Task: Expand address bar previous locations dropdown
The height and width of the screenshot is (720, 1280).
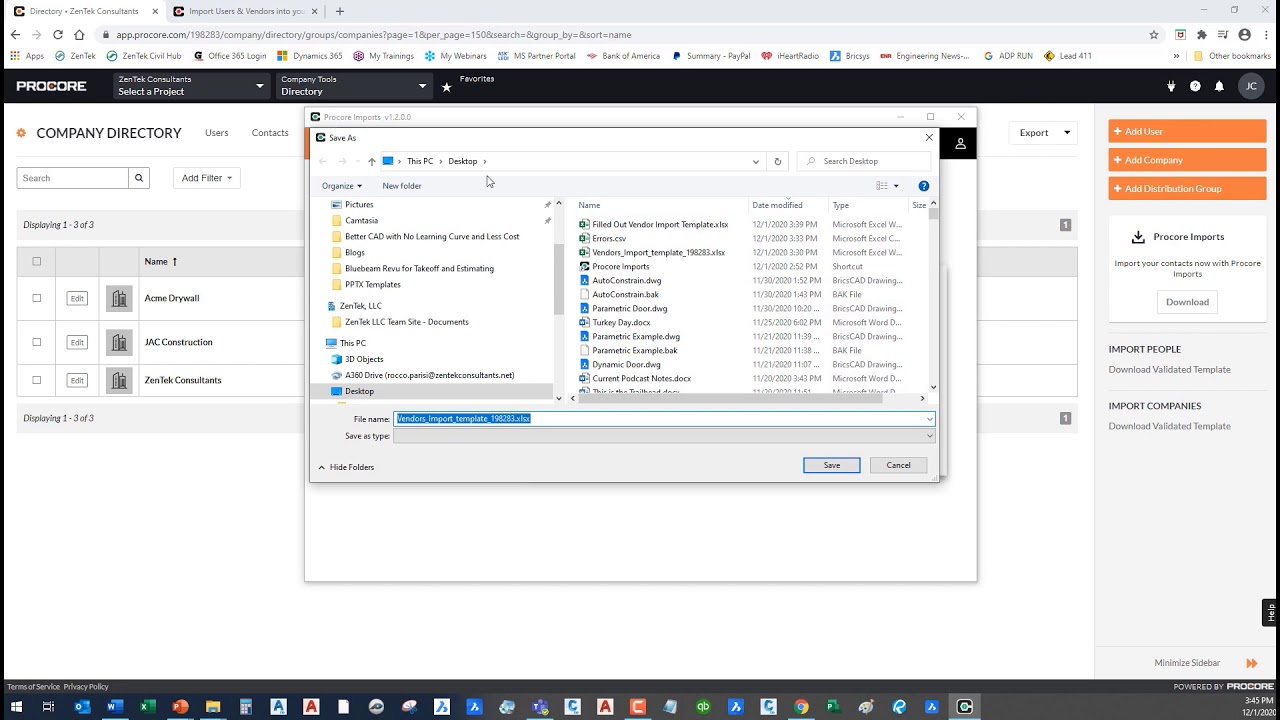Action: coord(756,161)
